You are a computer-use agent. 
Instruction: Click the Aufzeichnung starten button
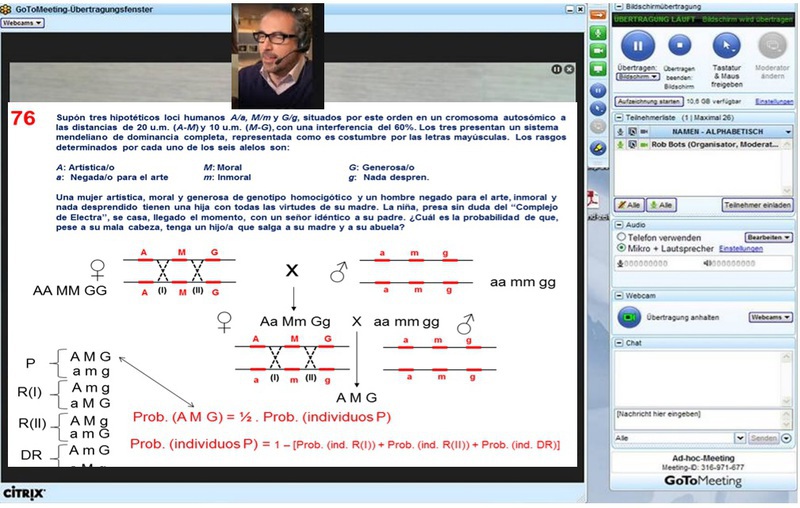pos(650,101)
